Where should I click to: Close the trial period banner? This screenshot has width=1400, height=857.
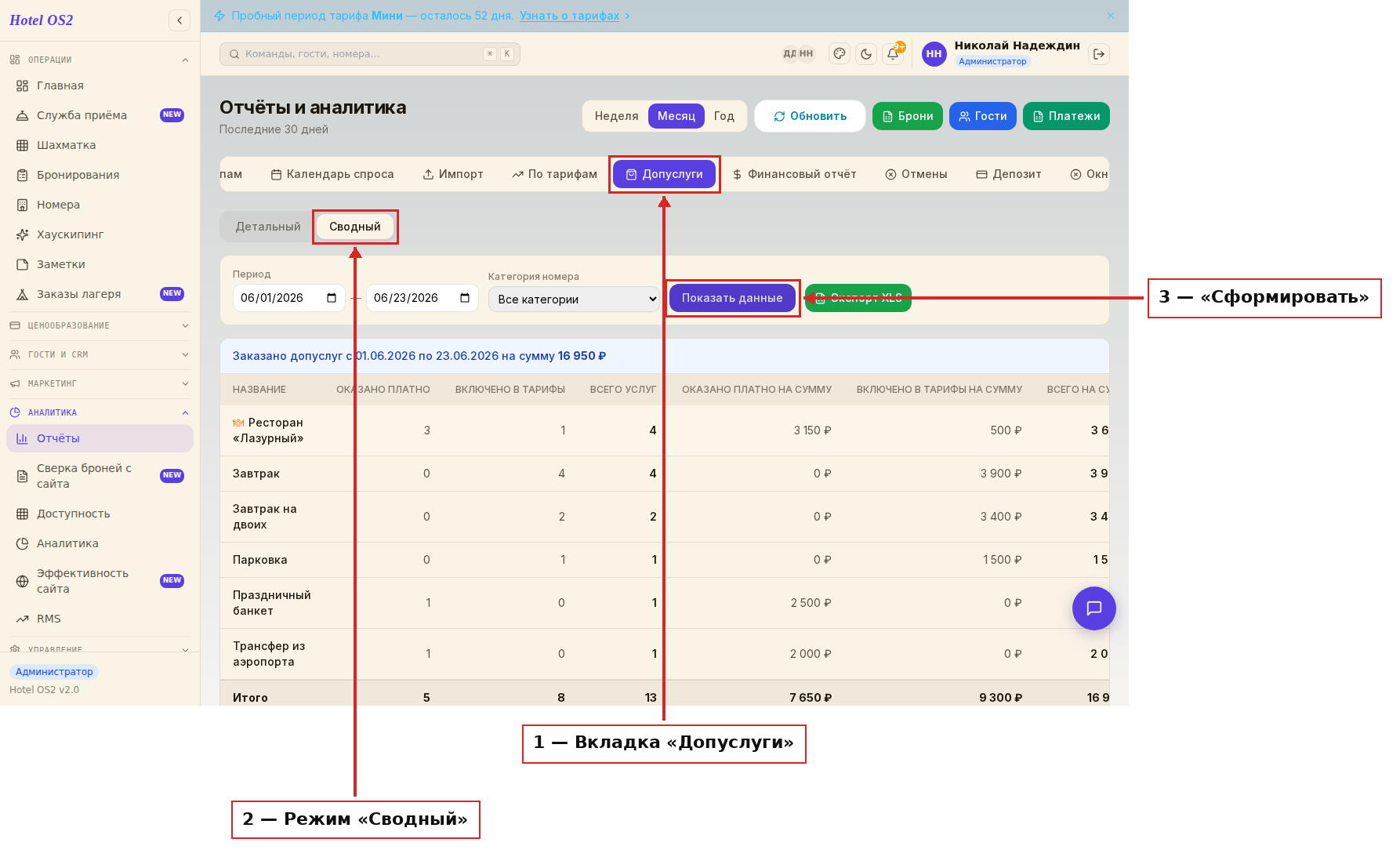(x=1111, y=16)
